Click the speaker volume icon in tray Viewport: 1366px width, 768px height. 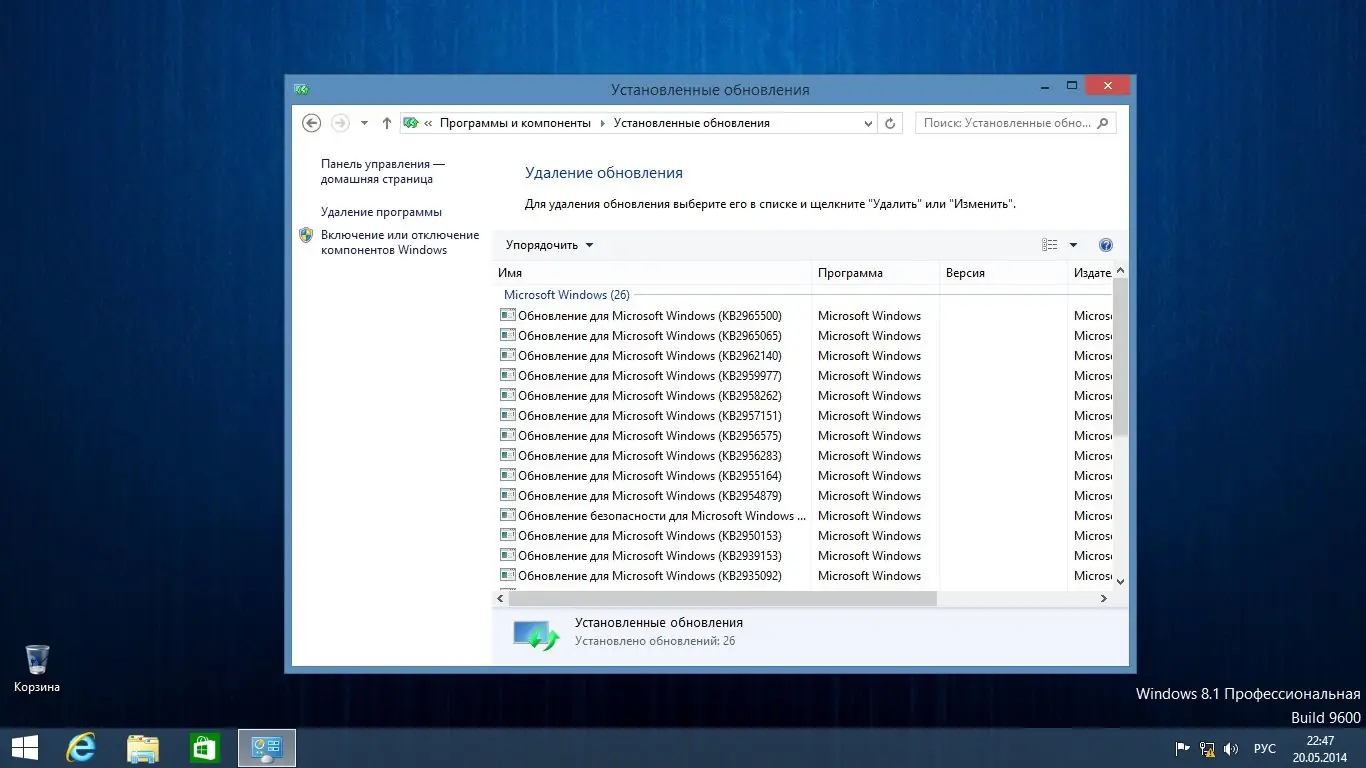[1231, 748]
